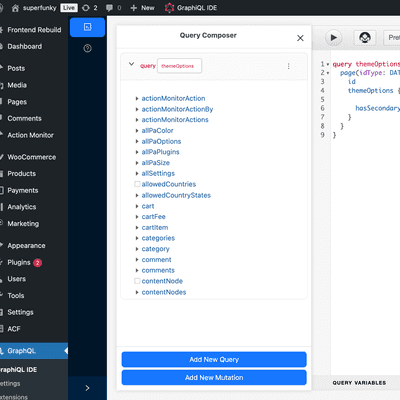
Task: Click the + New admin bar item
Action: (142, 8)
